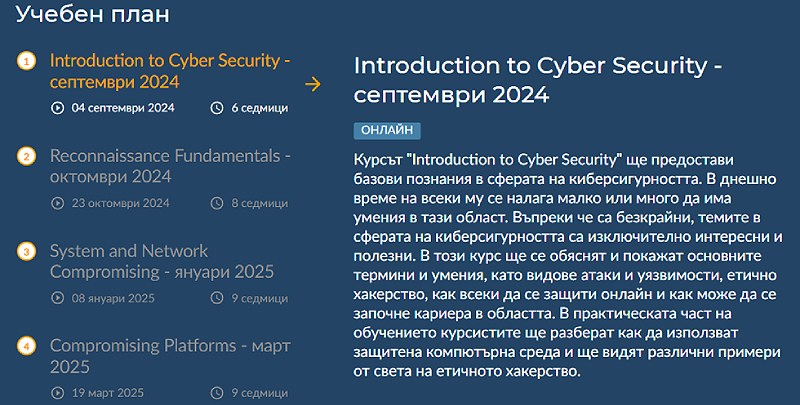This screenshot has height=405, width=800.
Task: Click play icon beside 19 март 2025
Action: [x=58, y=393]
